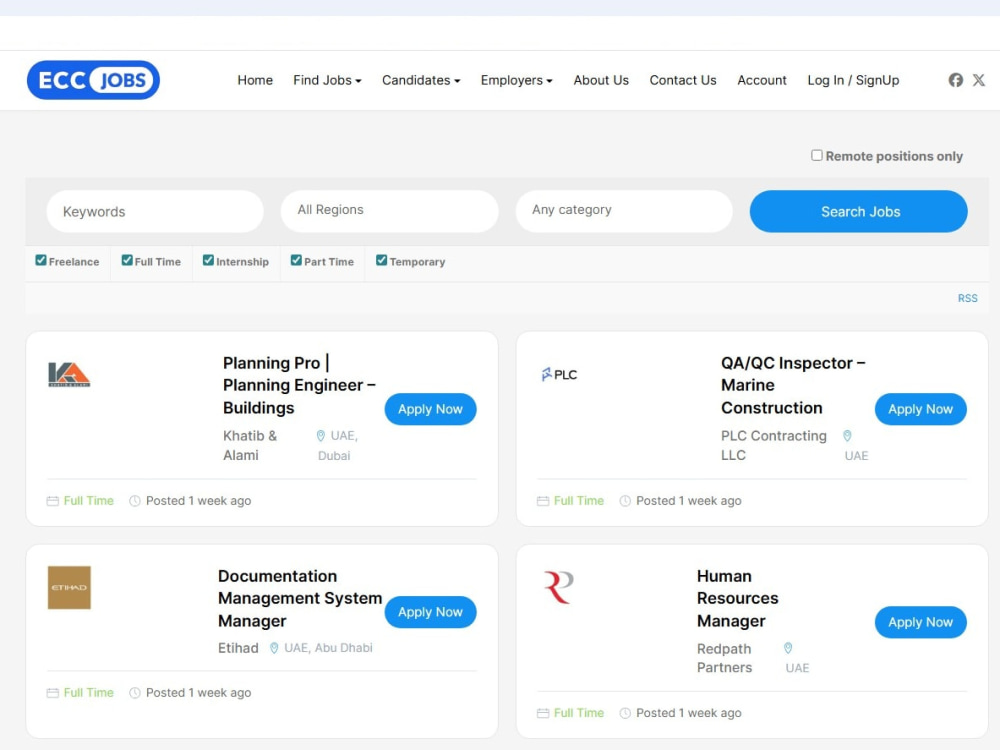Uncheck the Internship job type filter

208,260
